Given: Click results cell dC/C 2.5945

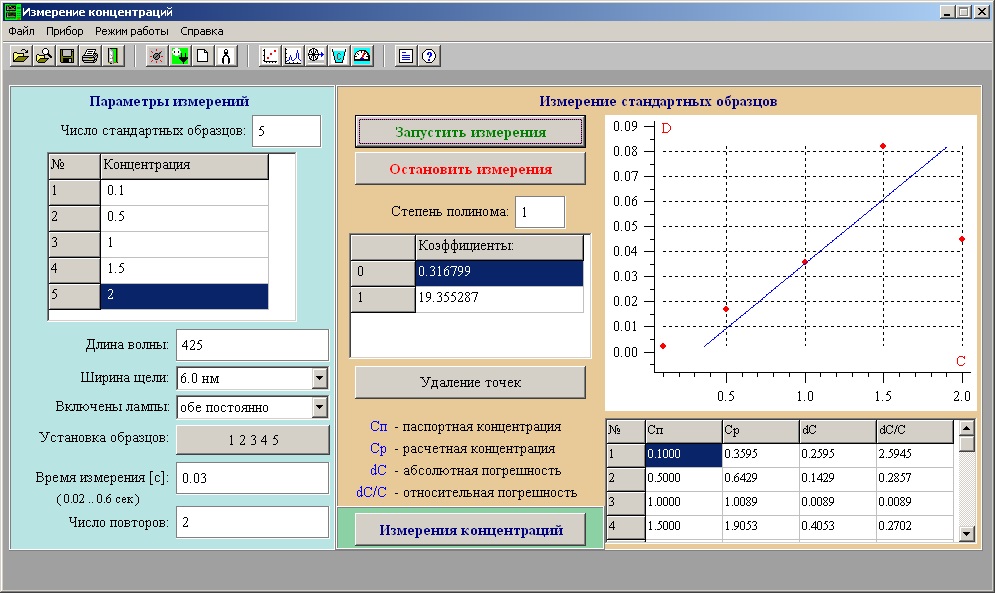Looking at the screenshot, I should coord(915,455).
